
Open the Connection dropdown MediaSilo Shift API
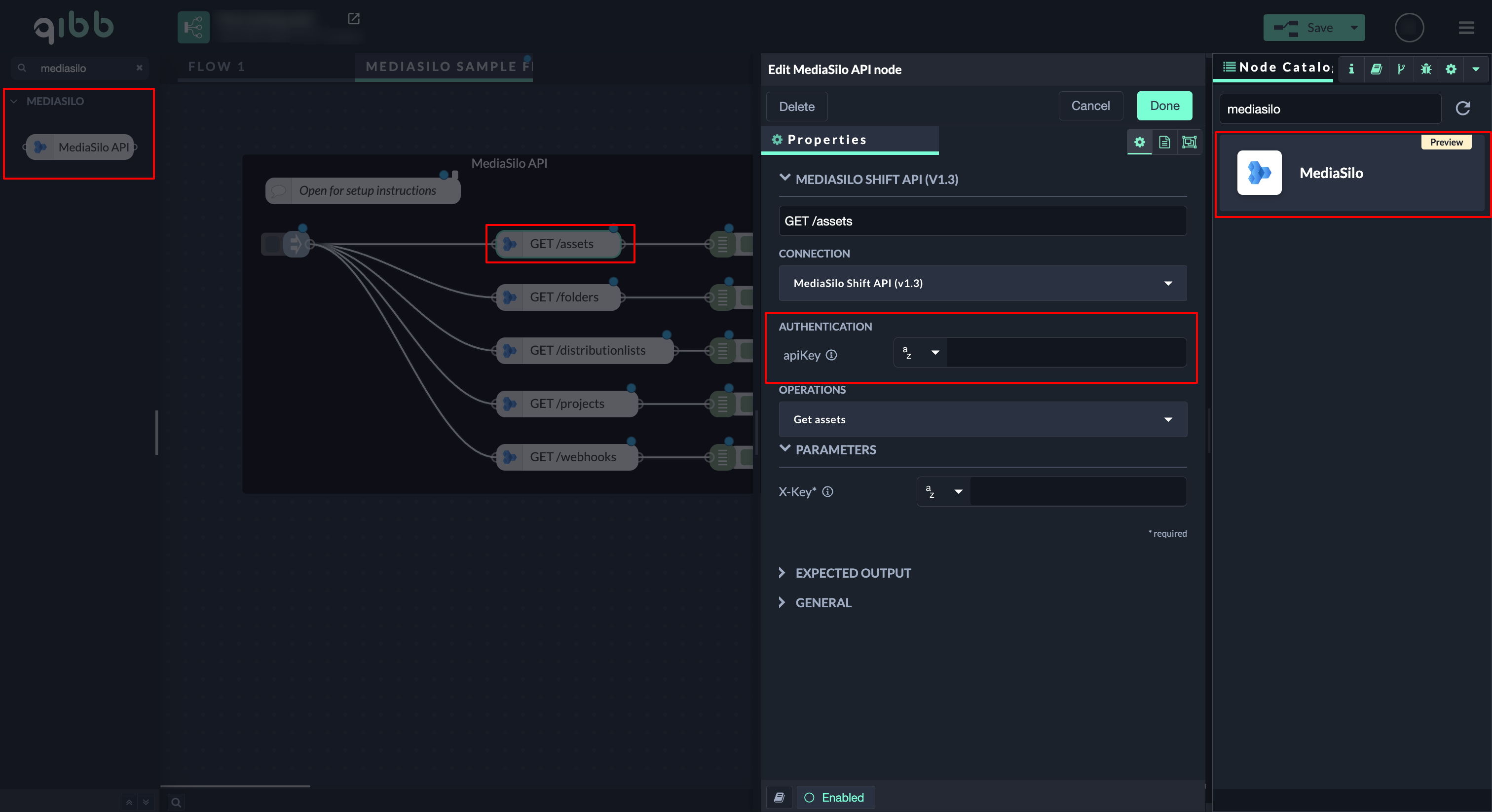click(982, 283)
